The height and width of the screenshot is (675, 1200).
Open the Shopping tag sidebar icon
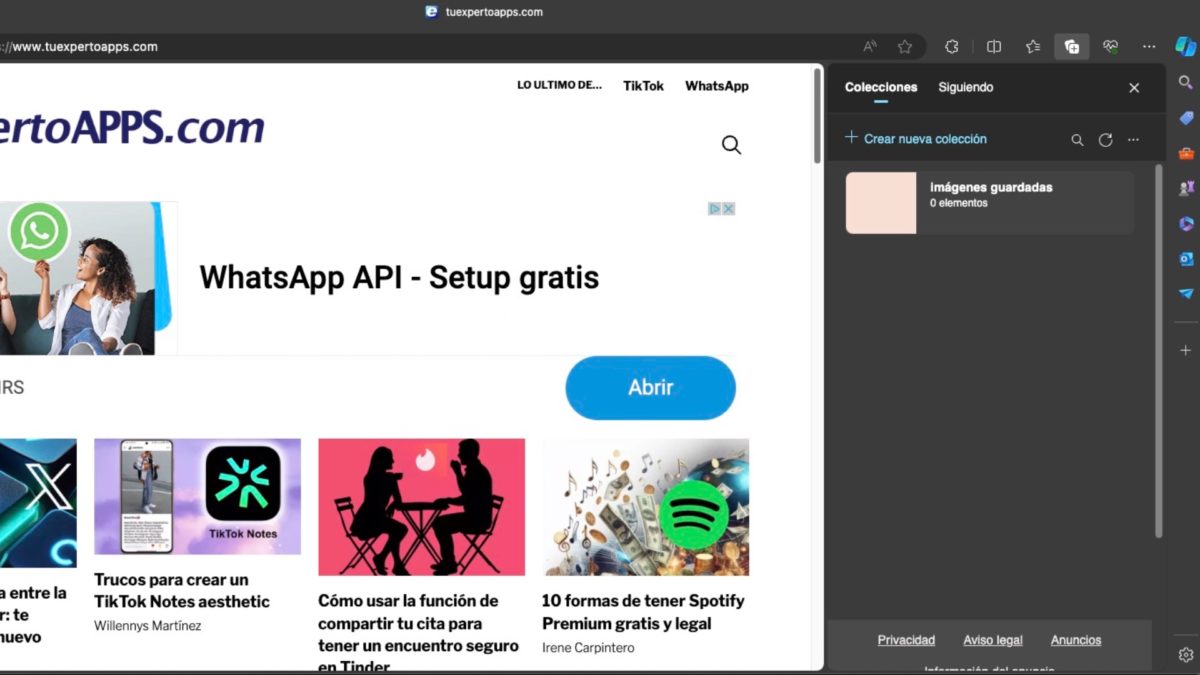(1186, 118)
